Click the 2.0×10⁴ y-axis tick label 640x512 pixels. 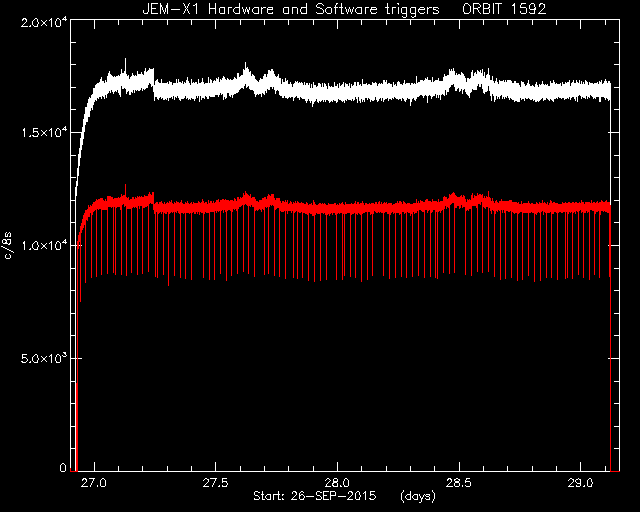(x=44, y=22)
